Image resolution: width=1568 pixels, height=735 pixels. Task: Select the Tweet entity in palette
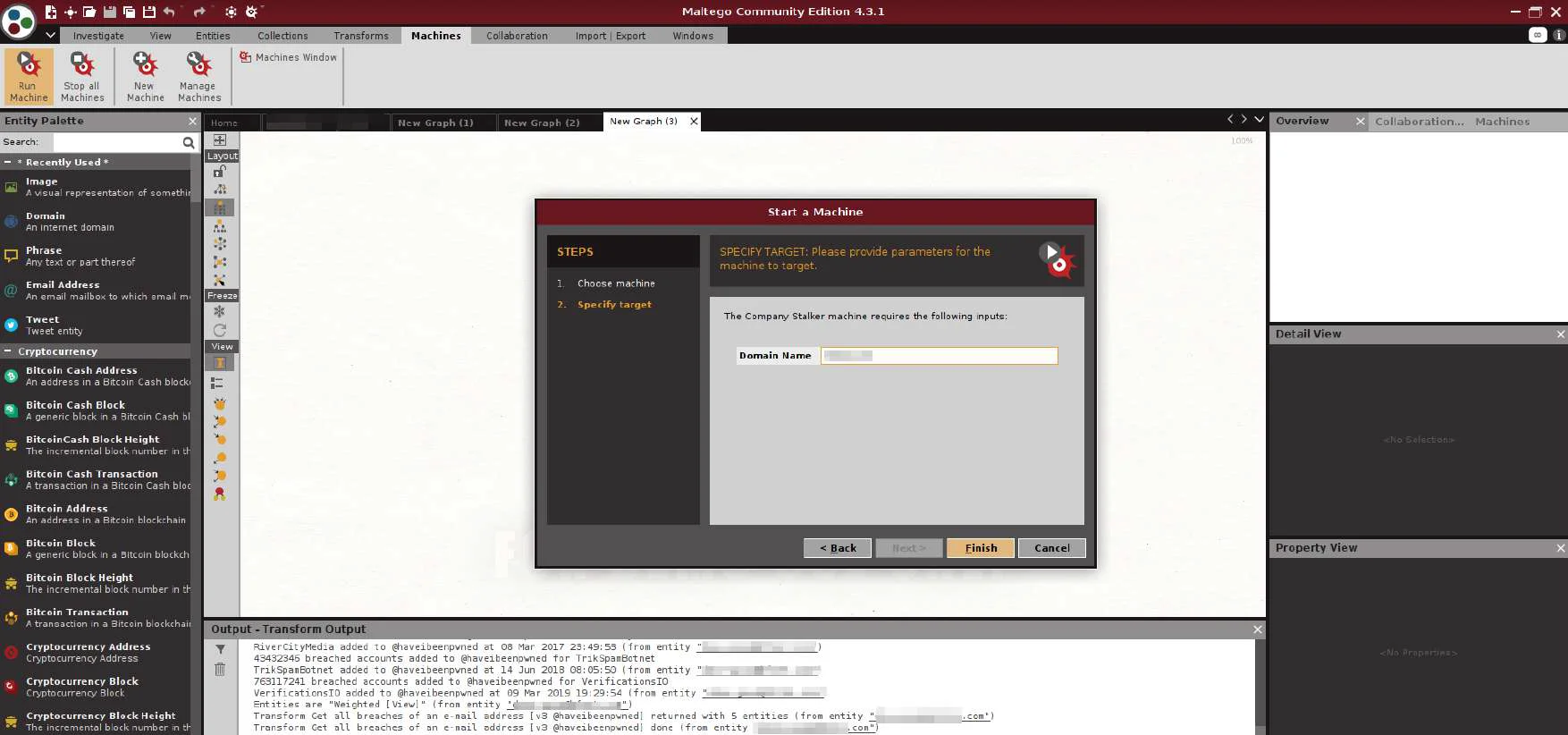96,325
